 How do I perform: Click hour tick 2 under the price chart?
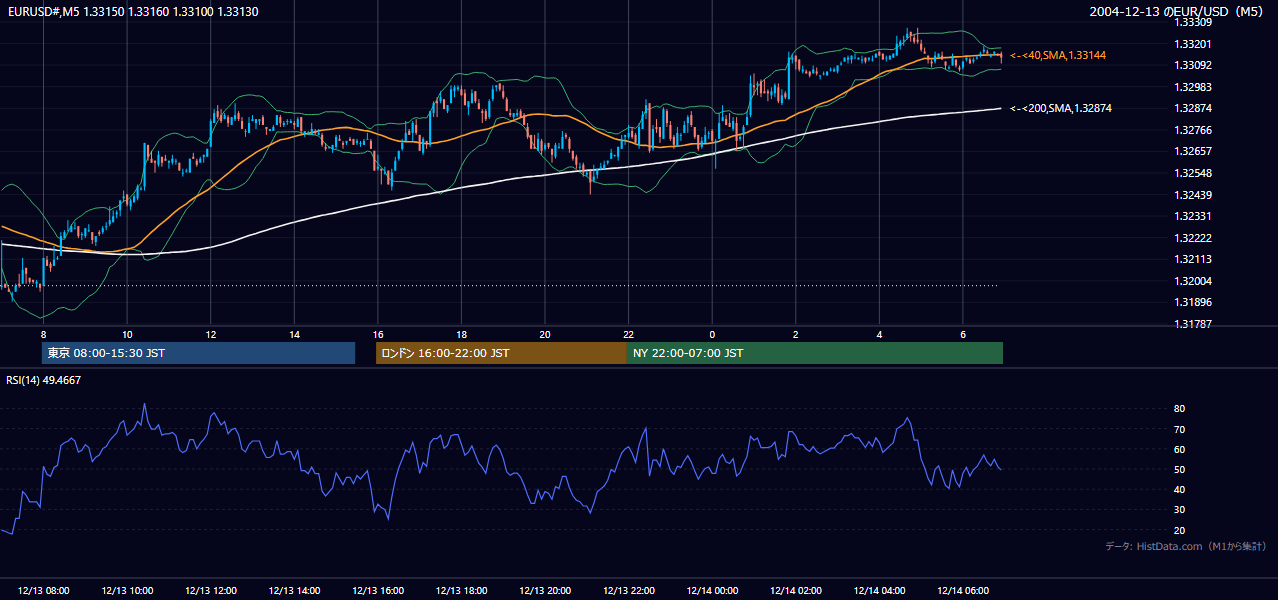point(796,334)
